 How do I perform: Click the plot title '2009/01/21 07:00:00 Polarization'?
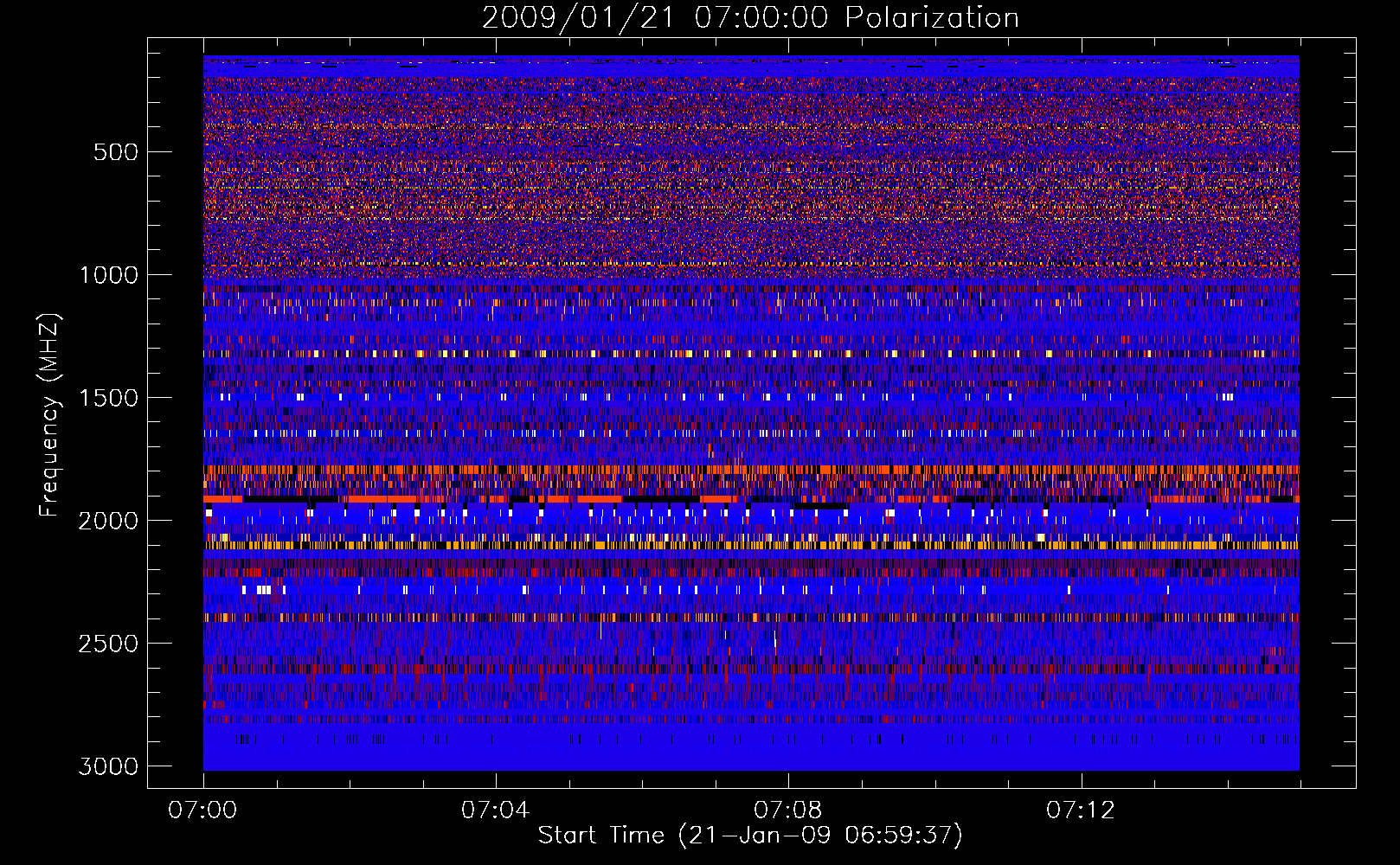click(x=750, y=18)
